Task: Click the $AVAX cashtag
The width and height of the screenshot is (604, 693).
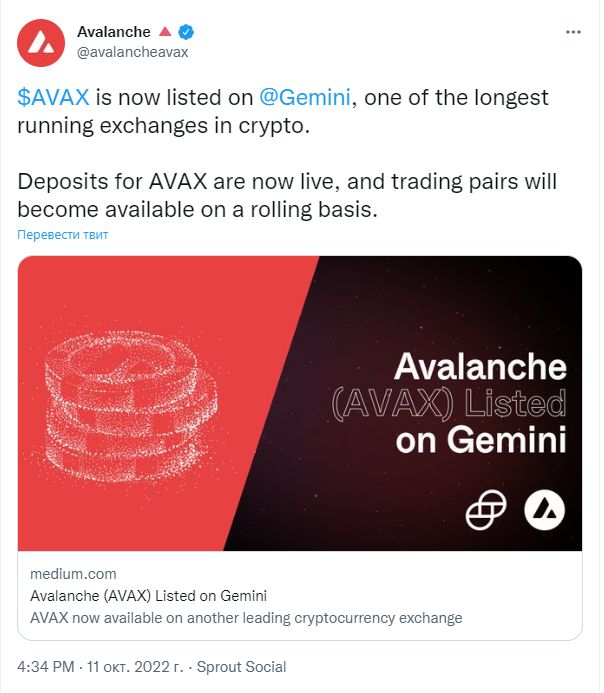Action: click(x=53, y=97)
